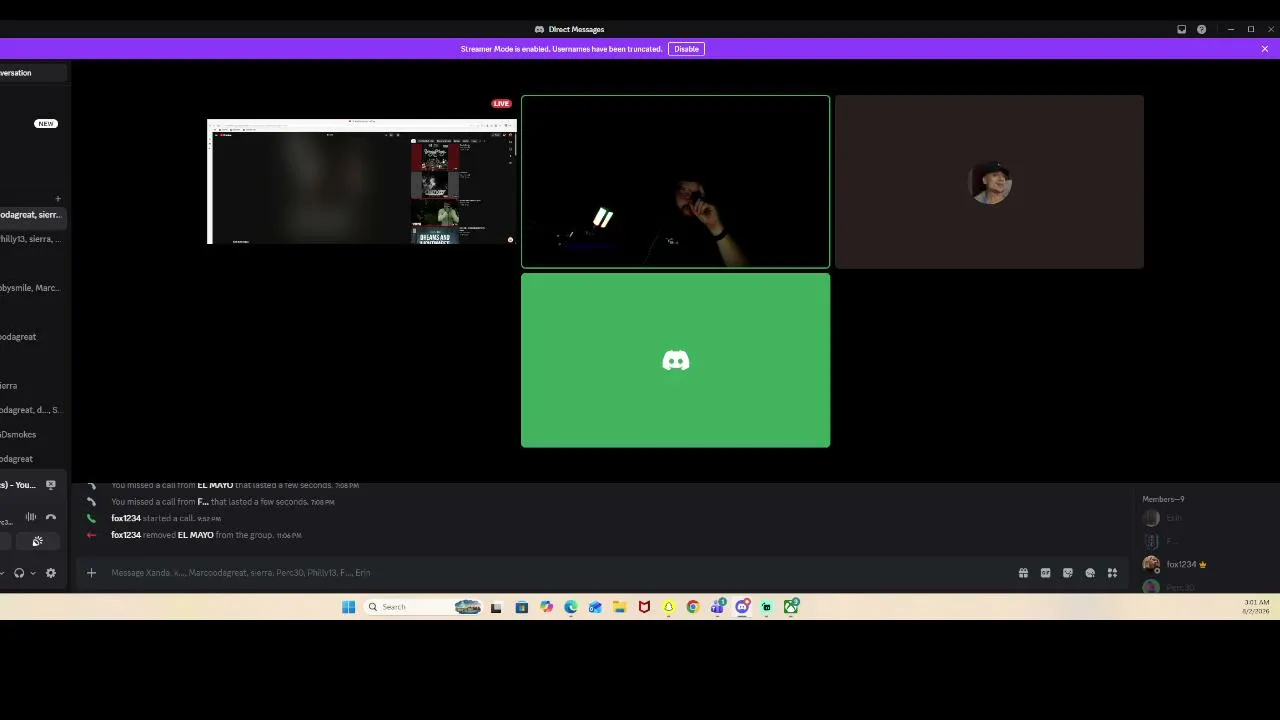Launch Google Chrome from the taskbar
This screenshot has height=720, width=1280.
pyautogui.click(x=693, y=607)
